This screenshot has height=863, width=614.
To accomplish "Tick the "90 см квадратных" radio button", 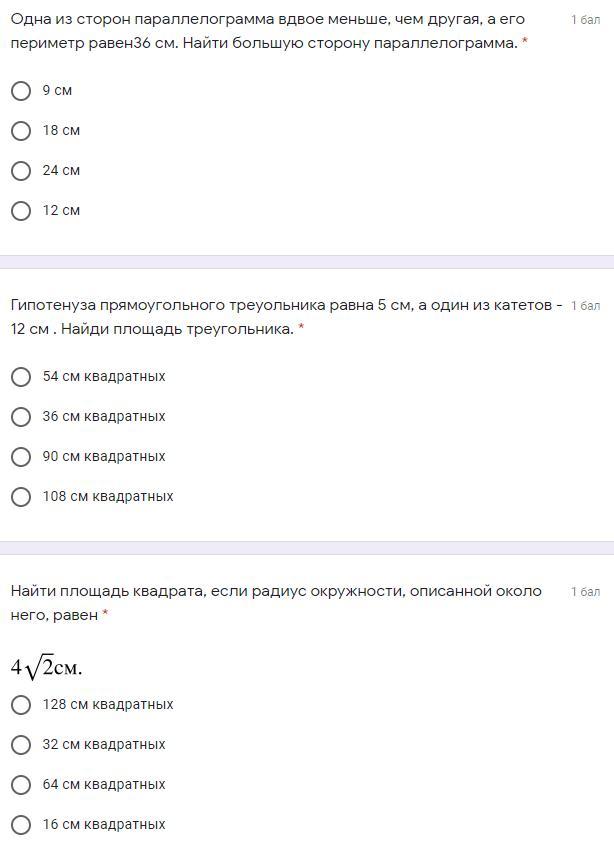I will coord(21,457).
